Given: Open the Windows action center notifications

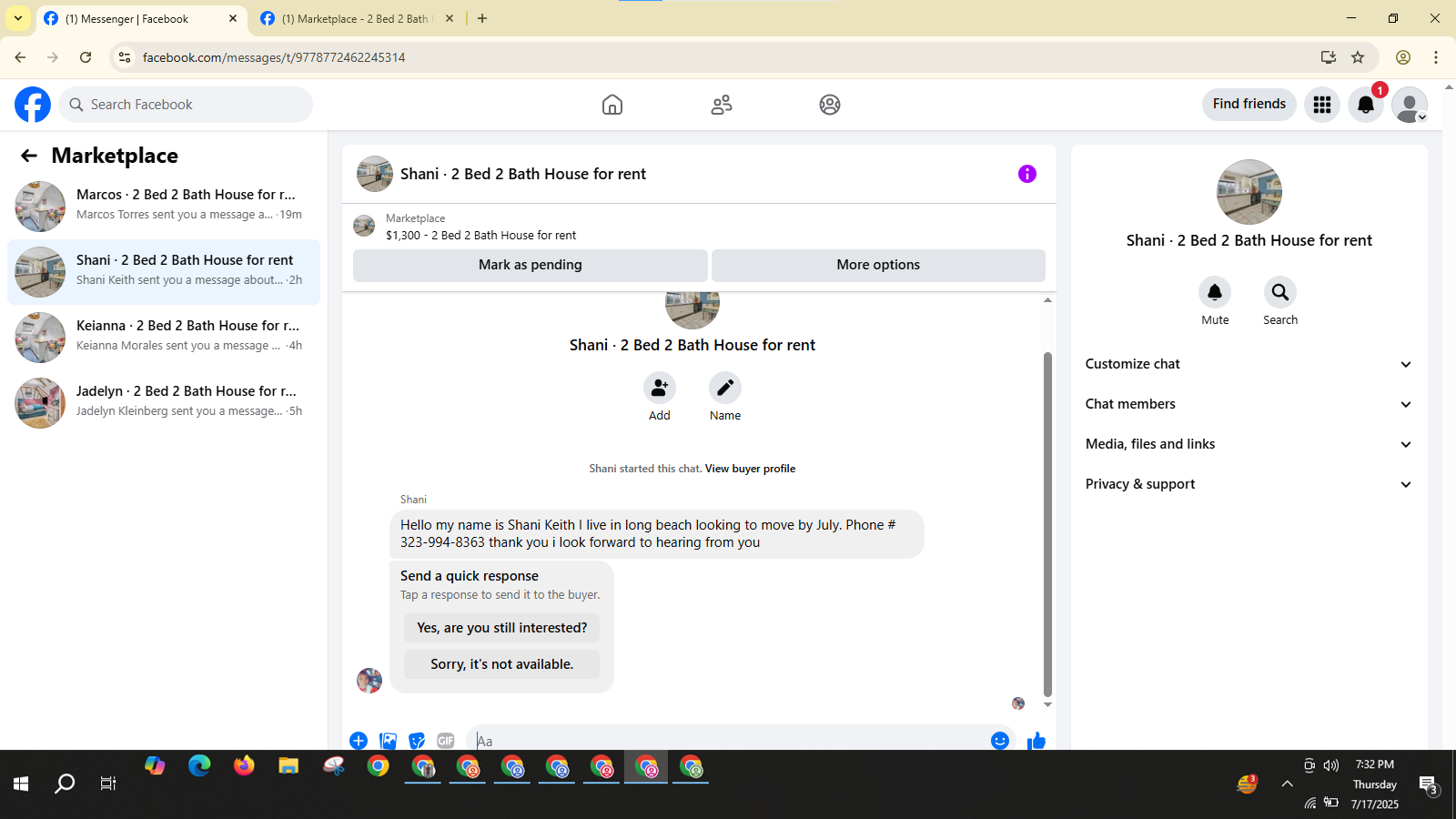Looking at the screenshot, I should click(x=1428, y=784).
